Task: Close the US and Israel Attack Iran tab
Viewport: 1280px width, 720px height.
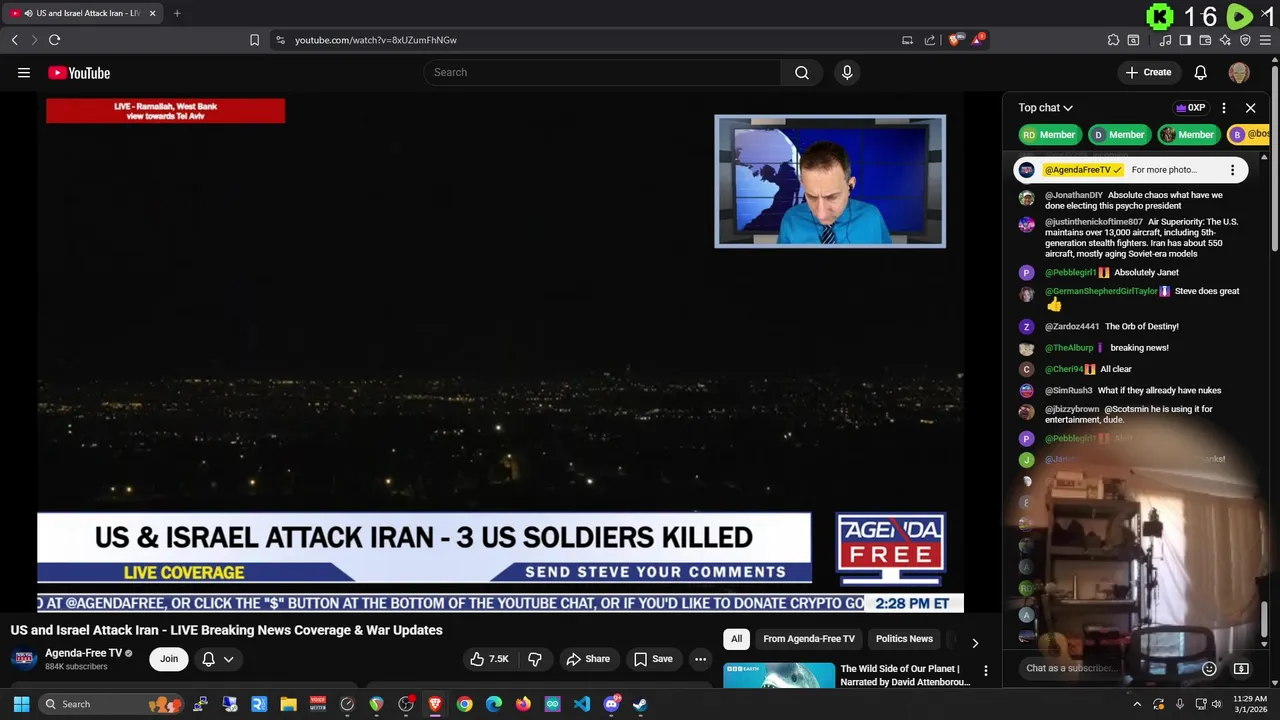Action: coord(152,13)
